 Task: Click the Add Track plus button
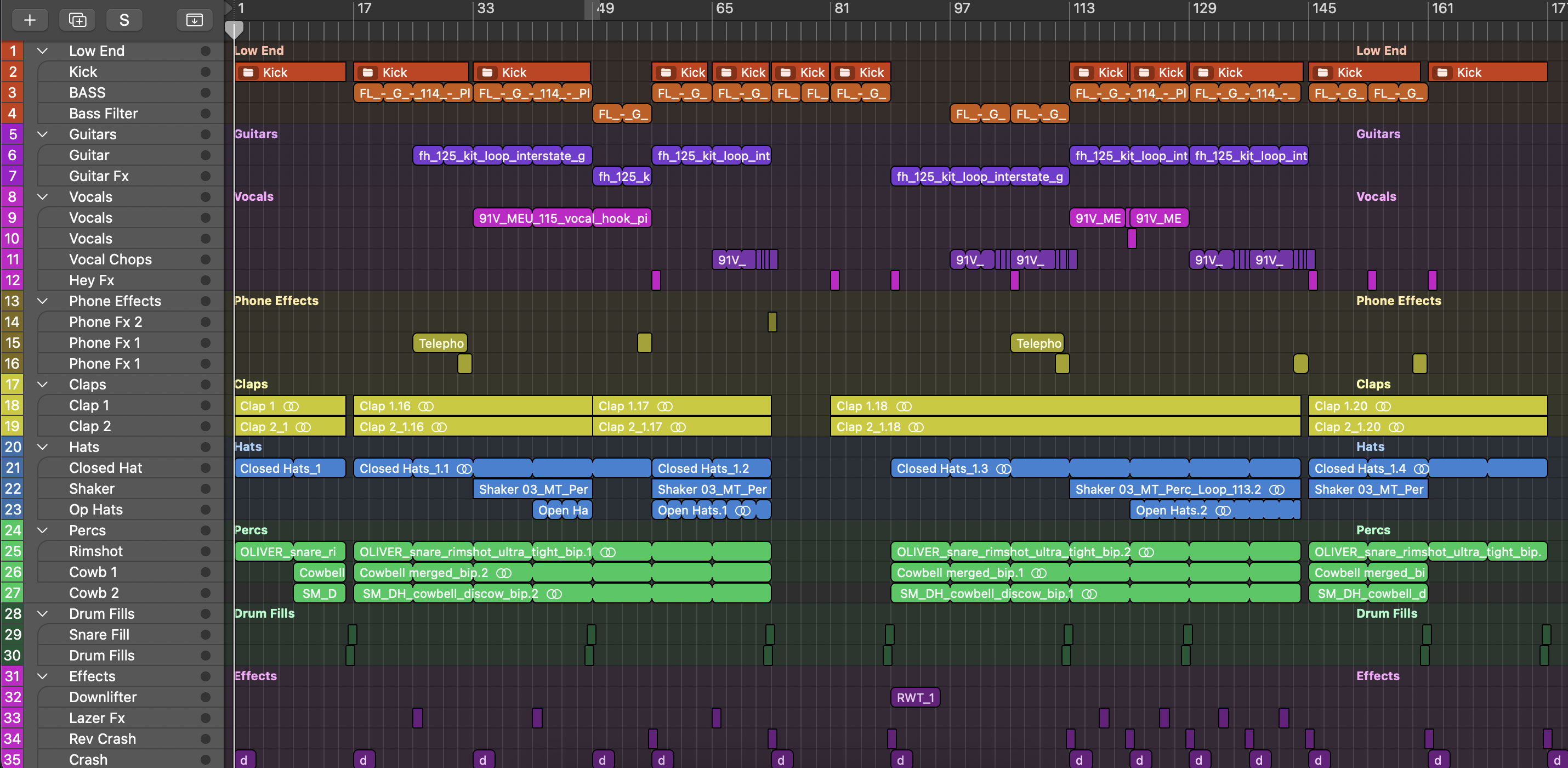click(x=29, y=20)
